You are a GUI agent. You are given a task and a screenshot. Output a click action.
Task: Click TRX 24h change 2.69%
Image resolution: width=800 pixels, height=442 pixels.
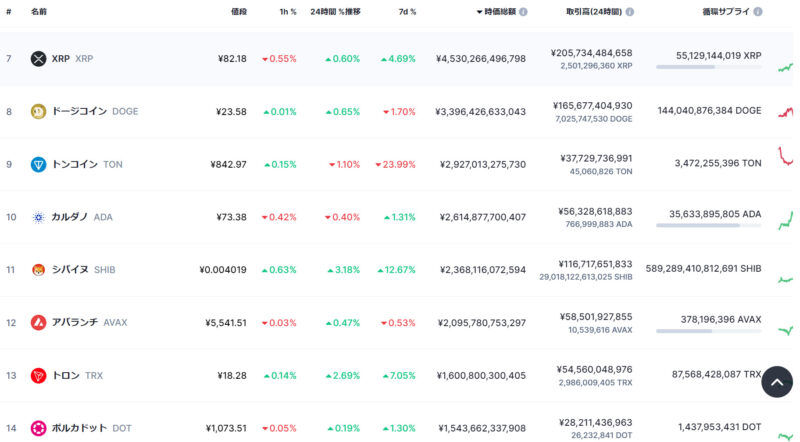pos(343,376)
